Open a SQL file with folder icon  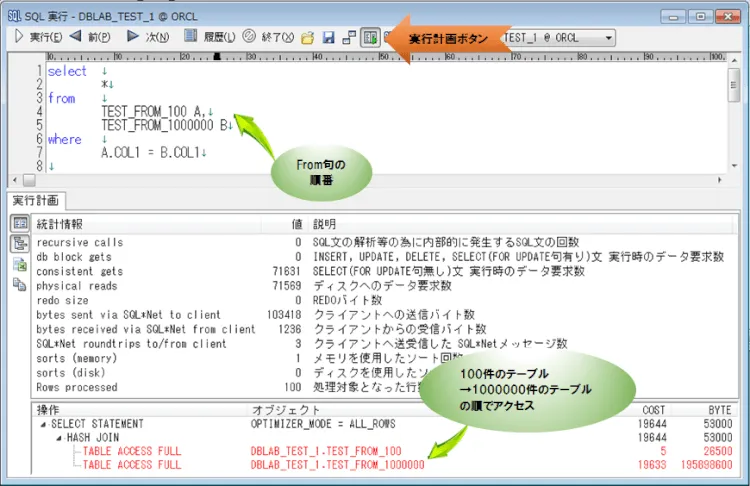coord(308,37)
